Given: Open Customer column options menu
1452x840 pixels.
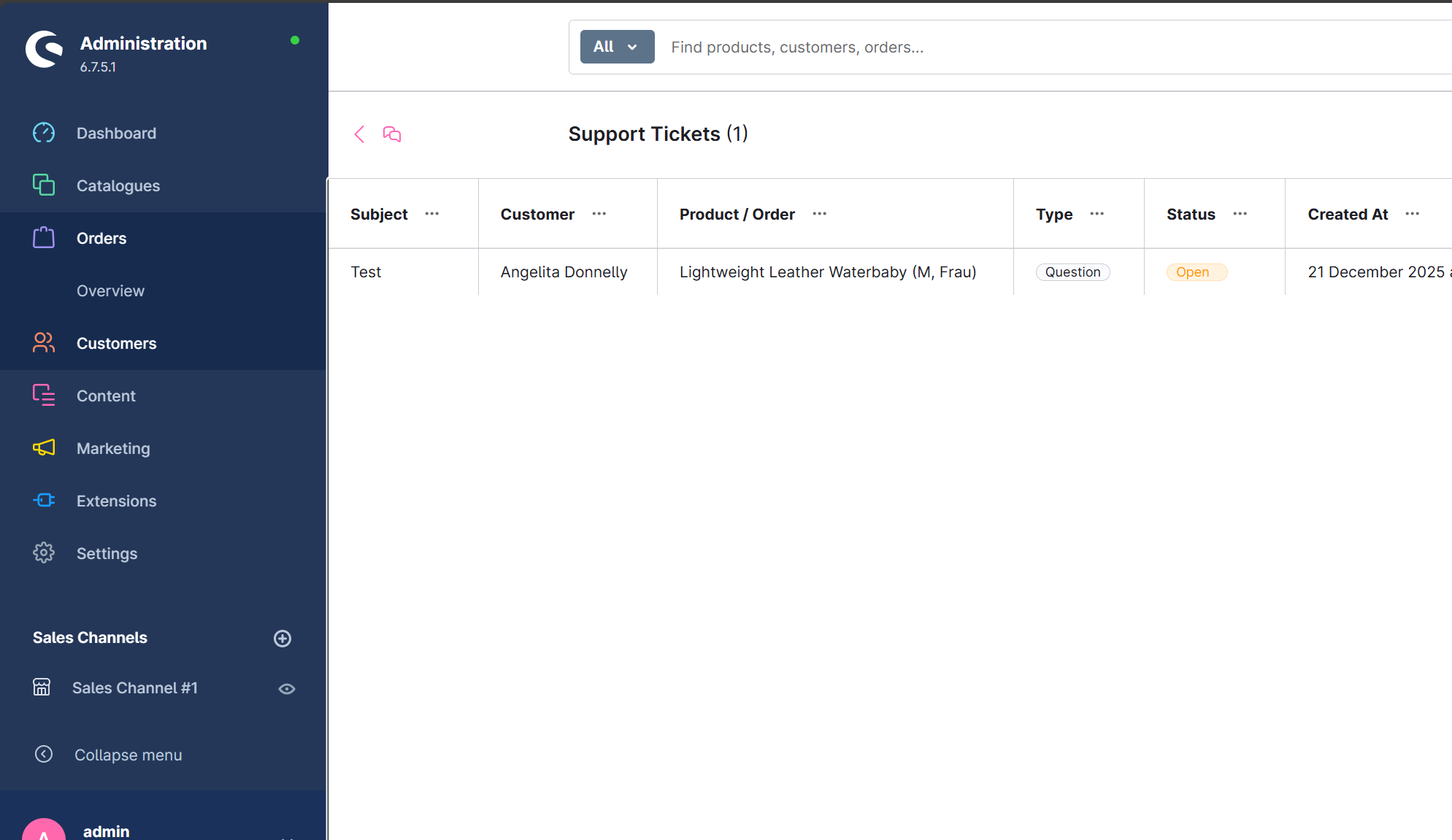Looking at the screenshot, I should (x=599, y=214).
